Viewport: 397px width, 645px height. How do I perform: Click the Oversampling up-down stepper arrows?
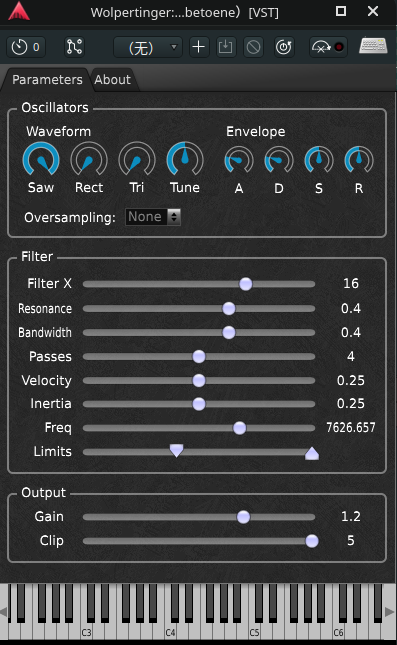[x=174, y=217]
